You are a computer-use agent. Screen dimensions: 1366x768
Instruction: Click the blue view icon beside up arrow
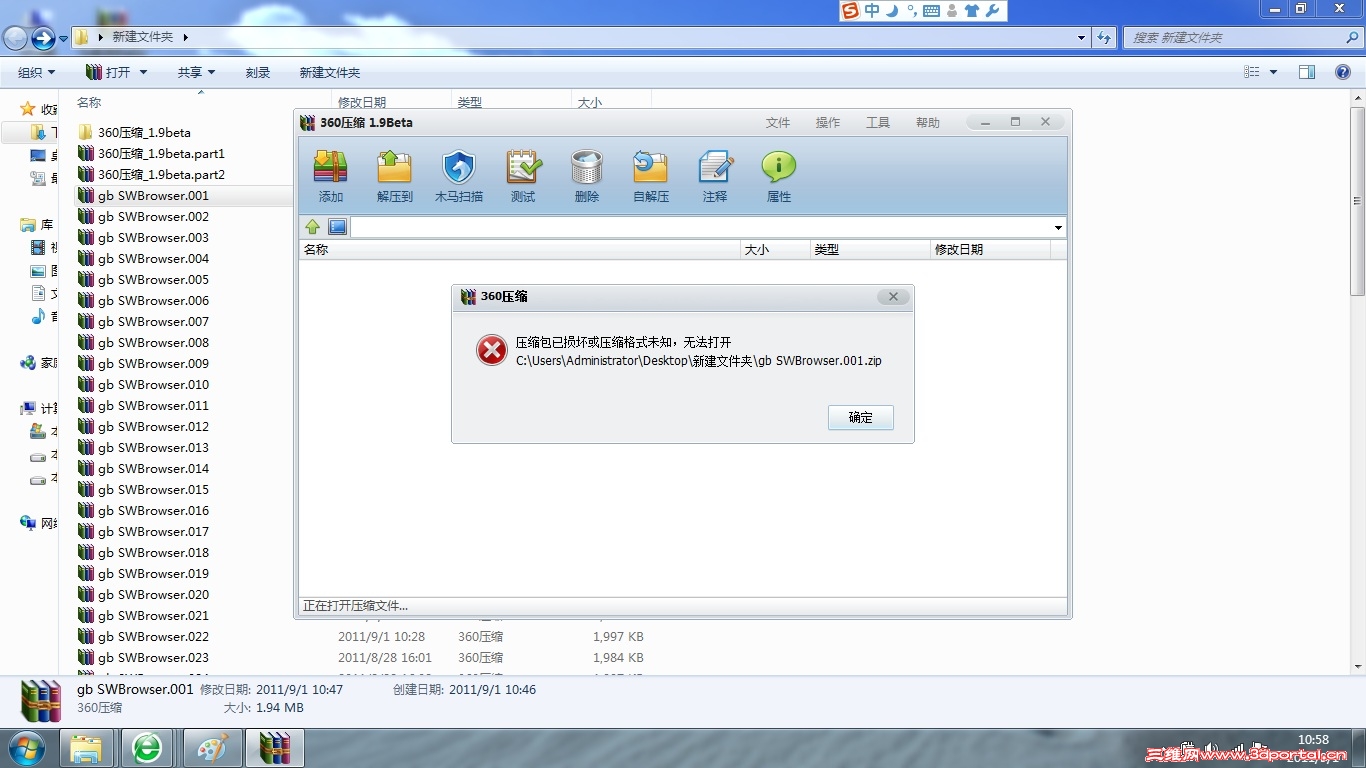337,227
